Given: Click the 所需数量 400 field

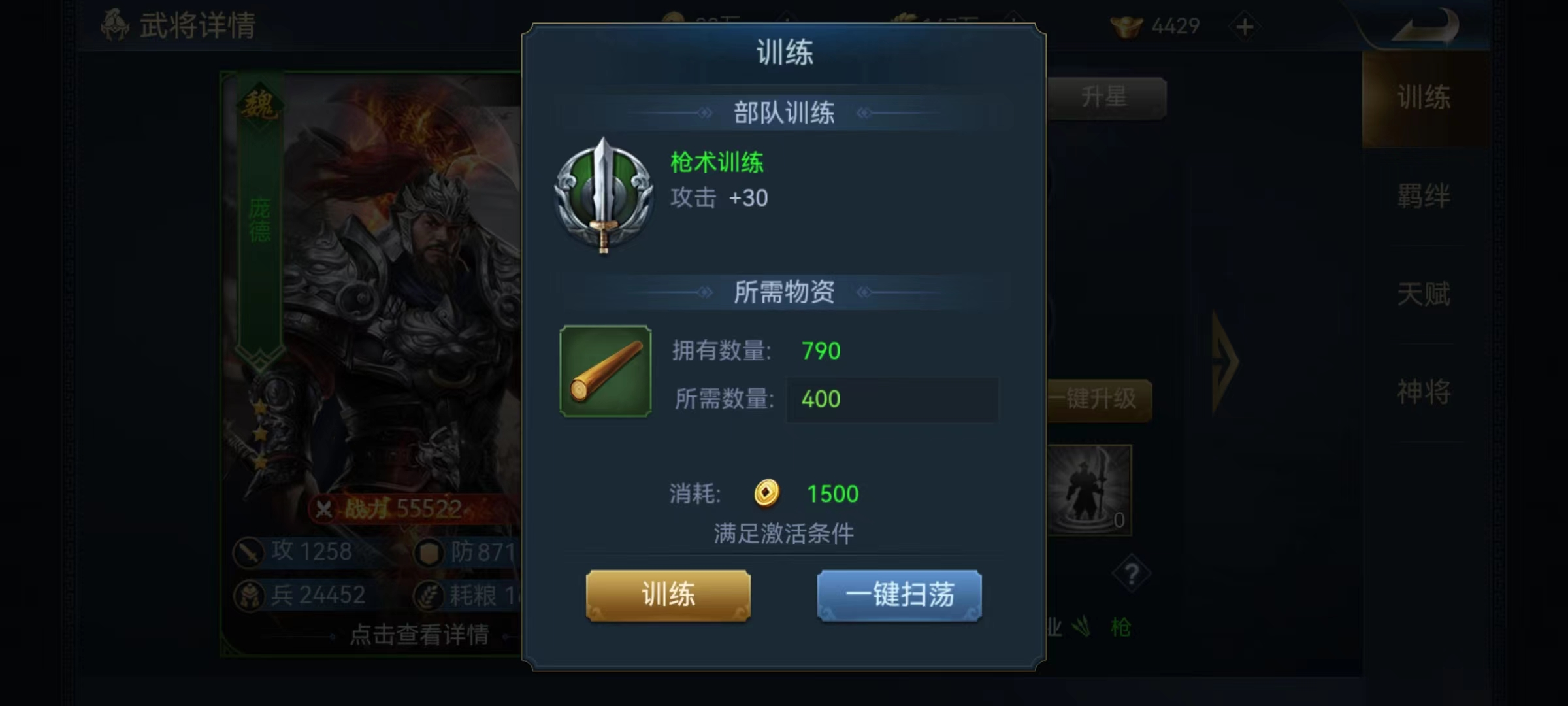Looking at the screenshot, I should [x=892, y=399].
